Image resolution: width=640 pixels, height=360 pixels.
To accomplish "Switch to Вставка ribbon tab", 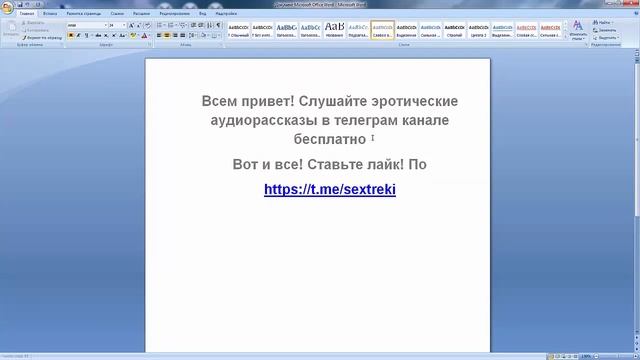I will pos(50,13).
